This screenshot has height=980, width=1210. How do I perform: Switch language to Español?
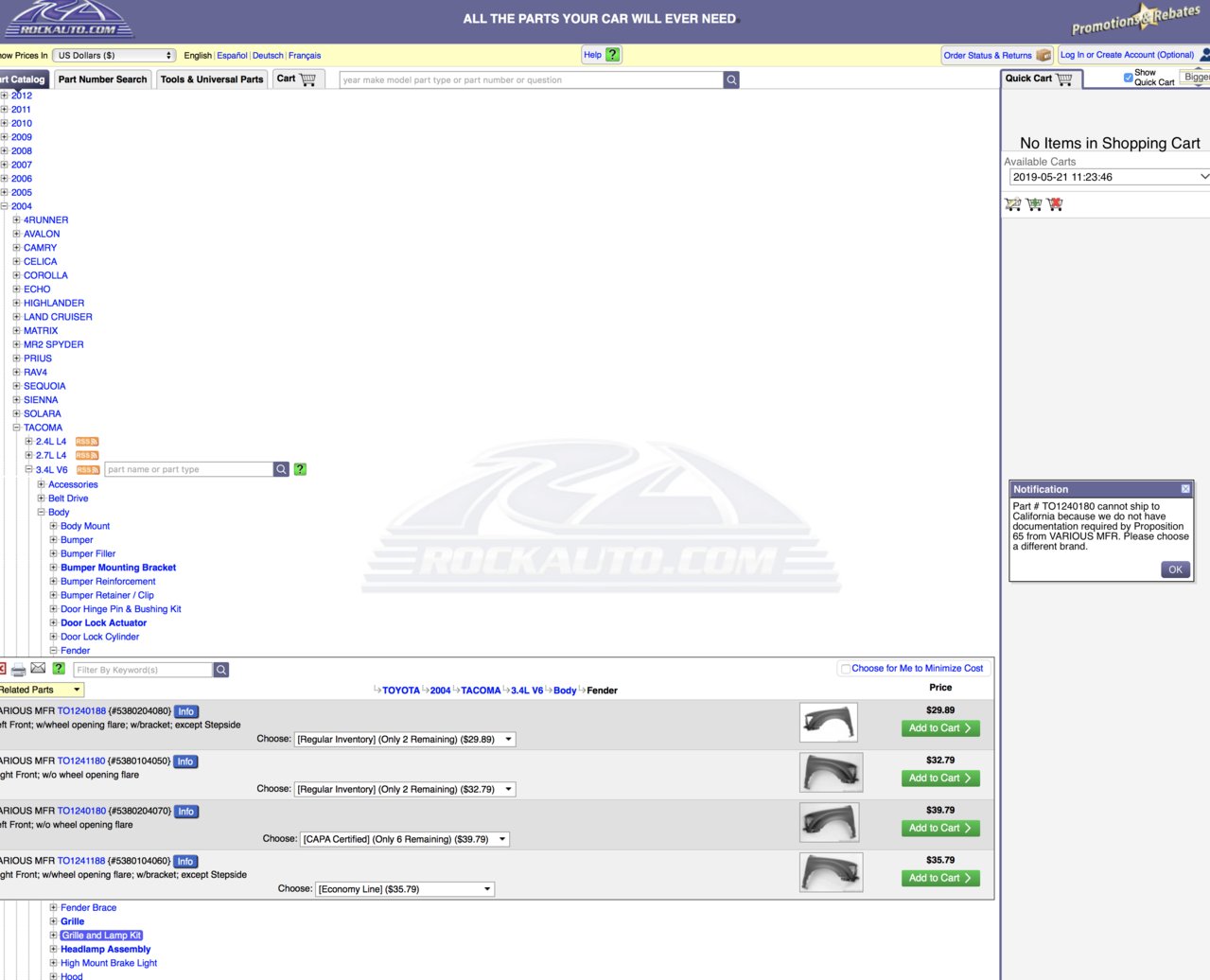coord(232,56)
